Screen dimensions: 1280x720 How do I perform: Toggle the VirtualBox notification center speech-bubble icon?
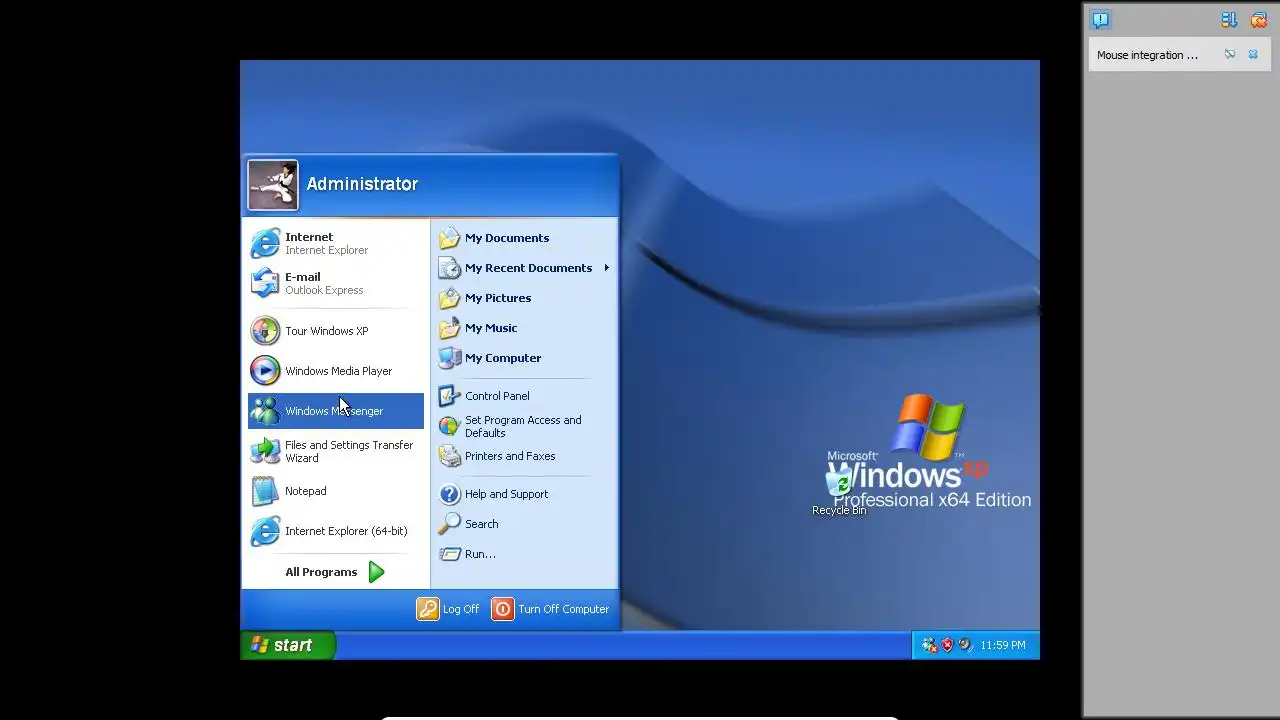(1100, 20)
